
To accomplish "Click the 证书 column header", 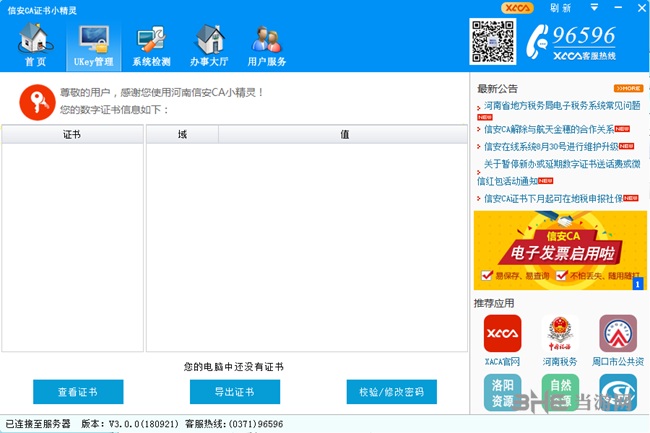I will (x=72, y=134).
